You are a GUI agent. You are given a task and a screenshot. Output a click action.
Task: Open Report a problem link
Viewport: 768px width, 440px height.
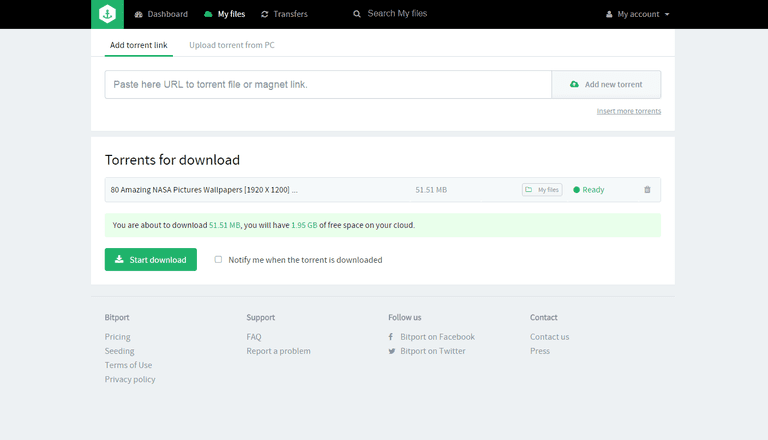278,351
